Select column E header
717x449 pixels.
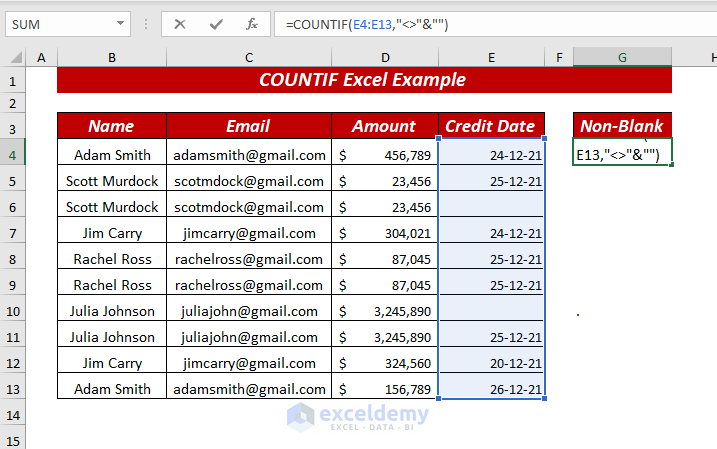click(x=492, y=58)
